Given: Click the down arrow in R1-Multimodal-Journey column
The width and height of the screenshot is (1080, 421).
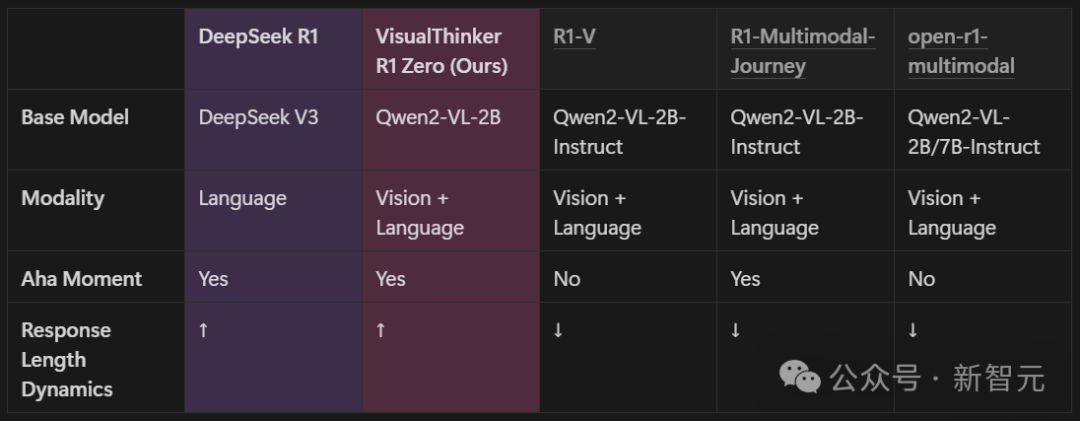Looking at the screenshot, I should click(x=735, y=331).
